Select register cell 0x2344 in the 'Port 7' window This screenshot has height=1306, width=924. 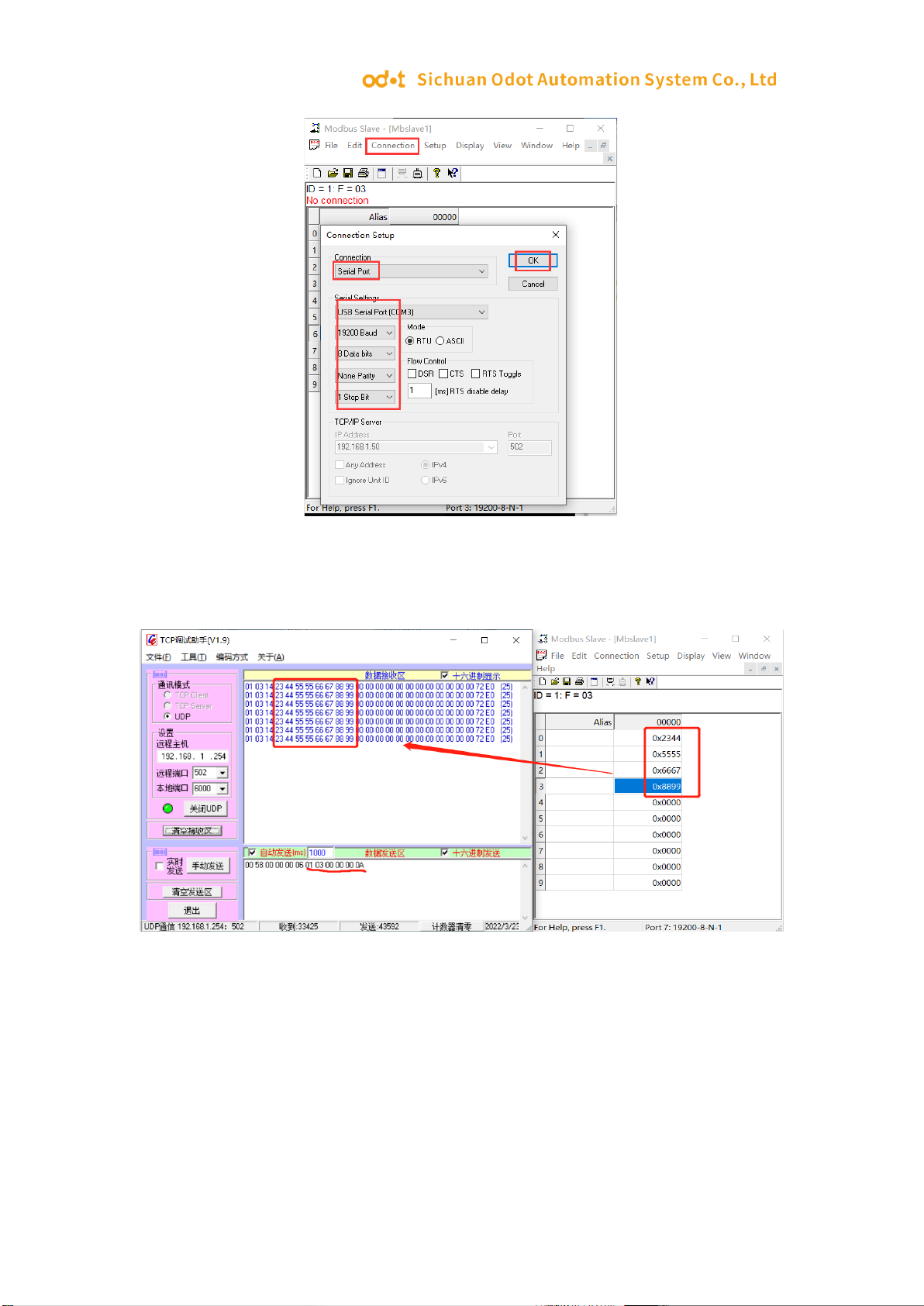pos(648,738)
